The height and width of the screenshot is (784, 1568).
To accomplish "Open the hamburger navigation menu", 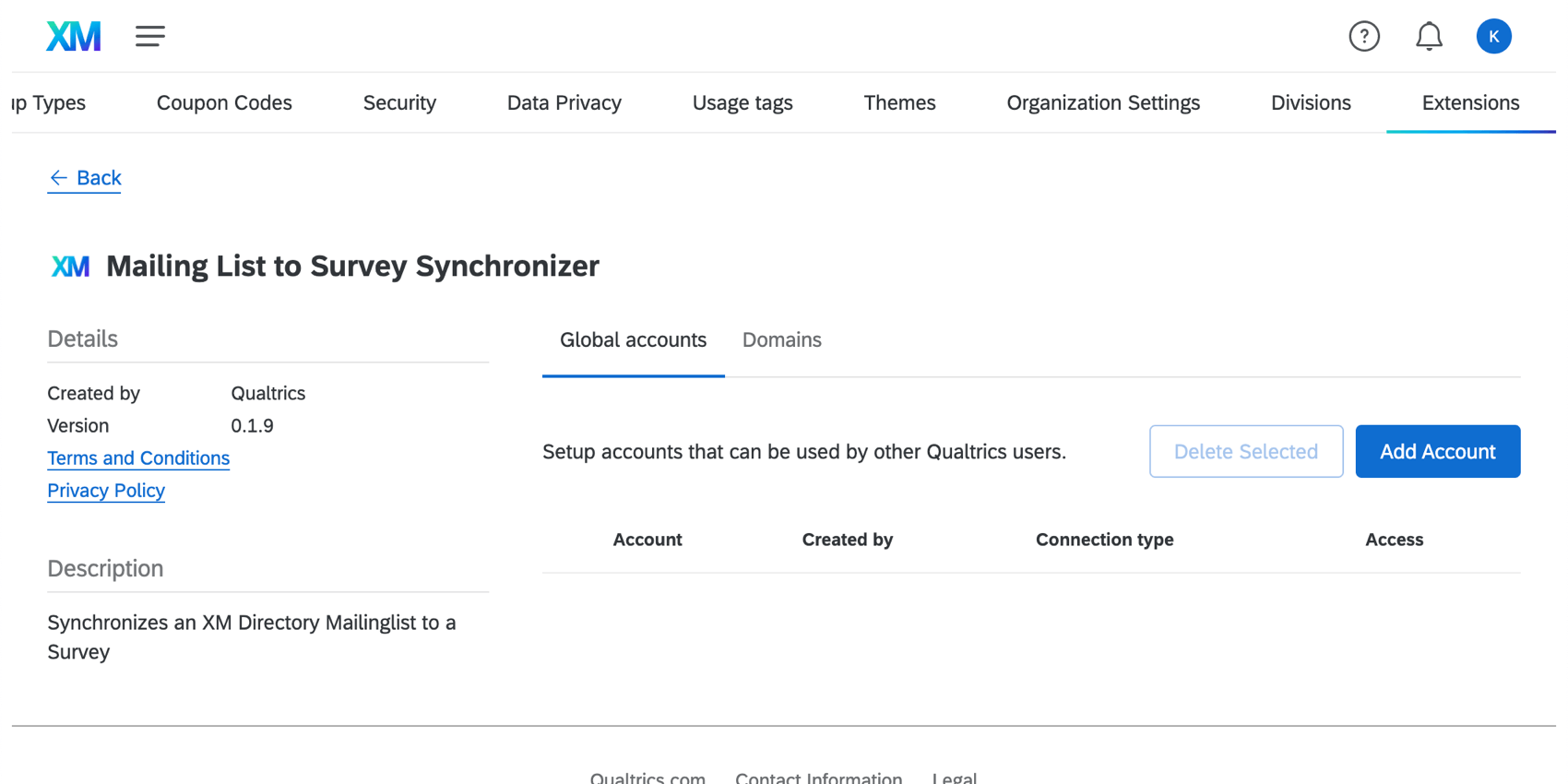I will point(149,37).
